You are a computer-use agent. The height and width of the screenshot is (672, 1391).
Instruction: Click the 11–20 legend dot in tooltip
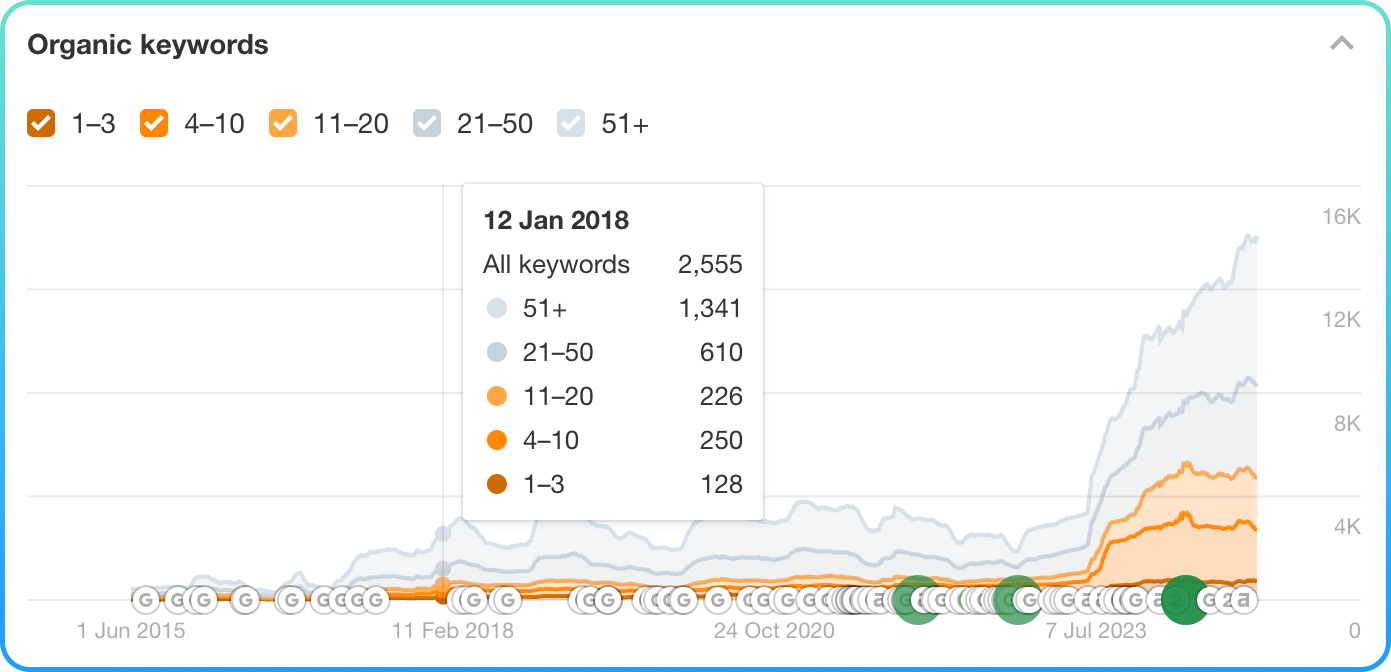pos(497,397)
